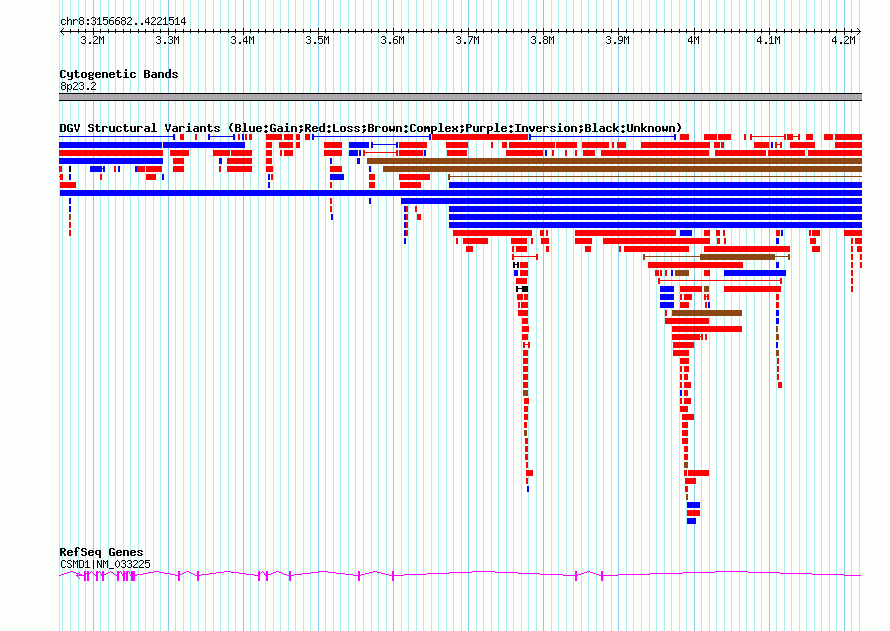Viewport: 890px width, 631px height.
Task: Click the right arrow at ruler end
Action: click(x=859, y=31)
